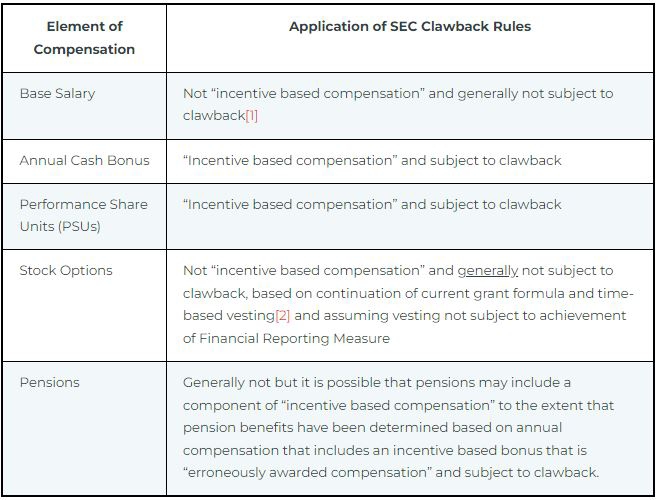Select the "Pensions" row label
The width and height of the screenshot is (657, 500).
tap(49, 383)
